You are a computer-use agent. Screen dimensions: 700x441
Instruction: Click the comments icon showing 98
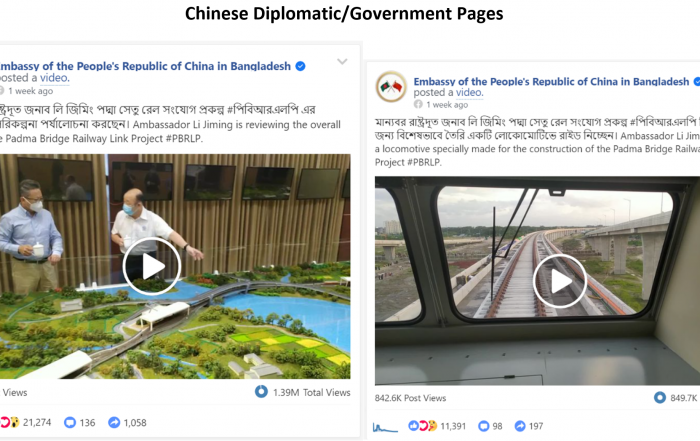[483, 426]
